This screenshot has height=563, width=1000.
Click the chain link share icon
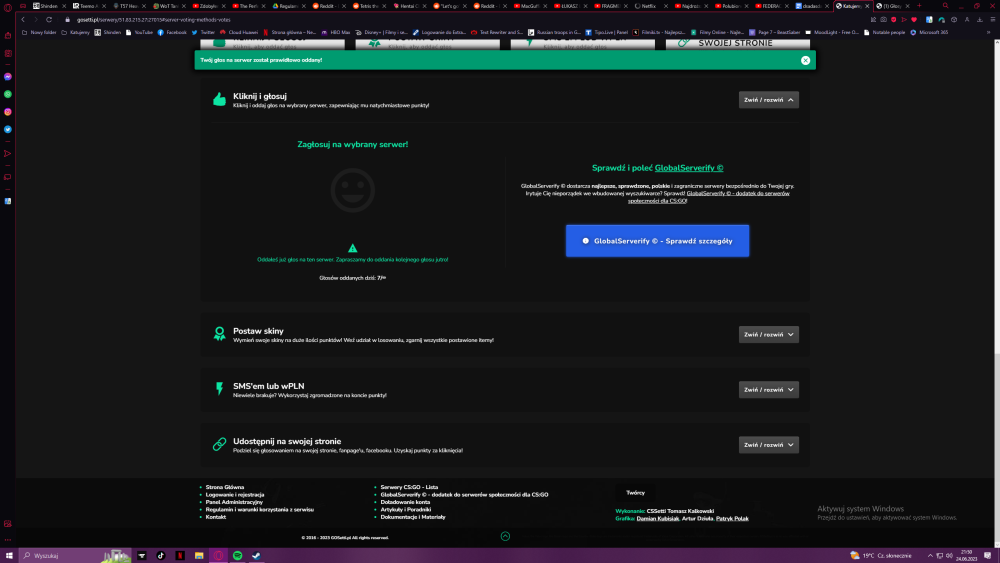[219, 444]
